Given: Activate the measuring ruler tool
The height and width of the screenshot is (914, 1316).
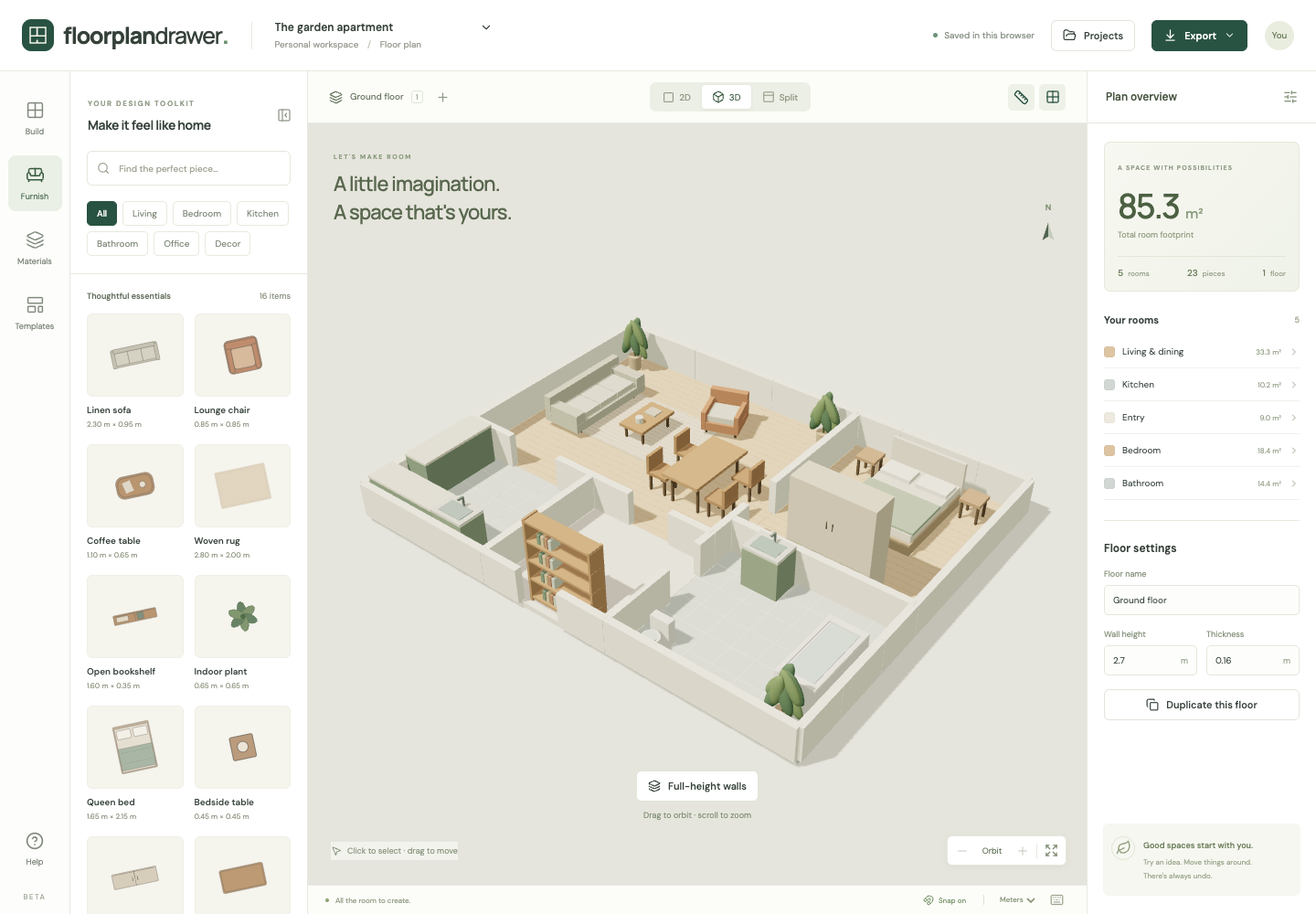Looking at the screenshot, I should 1022,97.
